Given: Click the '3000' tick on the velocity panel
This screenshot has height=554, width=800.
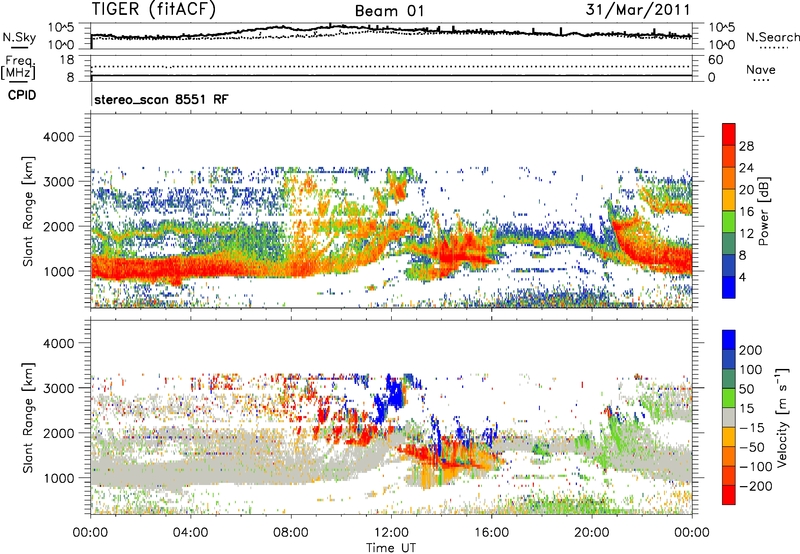Looking at the screenshot, I should tap(58, 388).
